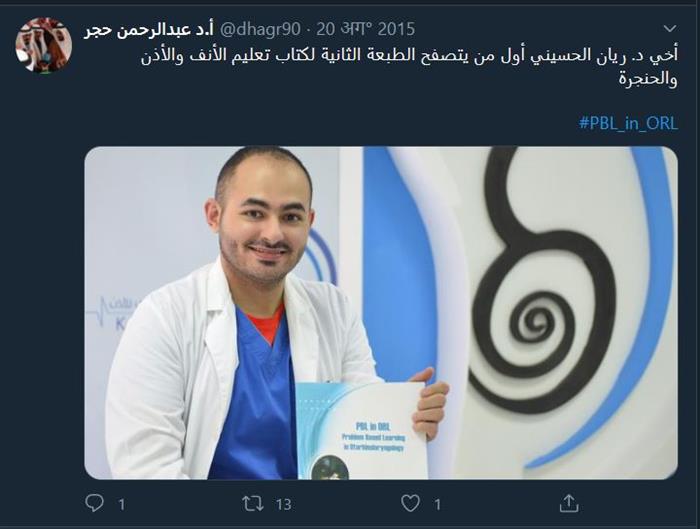Click the reply count 1
The height and width of the screenshot is (529, 700).
coord(121,504)
